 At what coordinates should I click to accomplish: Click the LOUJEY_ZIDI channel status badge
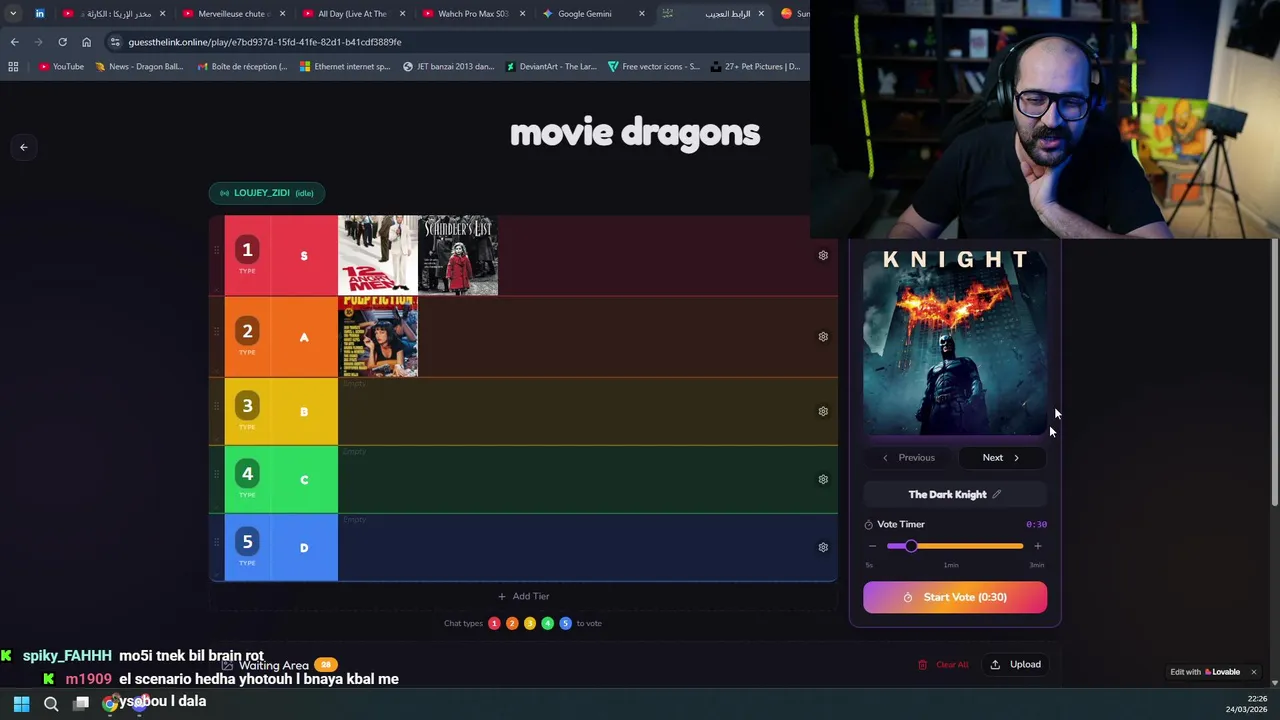(267, 193)
